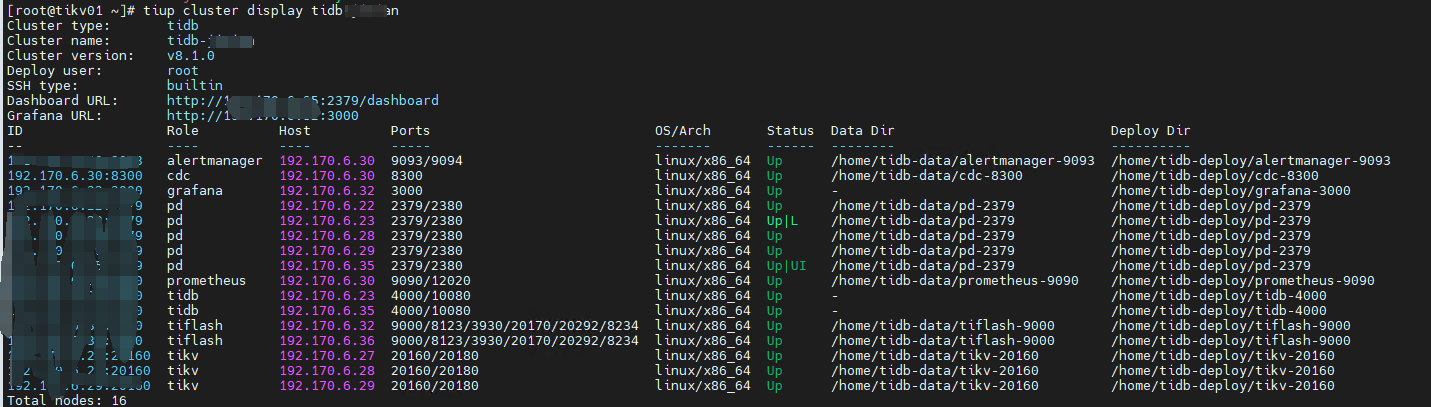Click data dir /home/tidb-data/alertmanager-9093

[x=962, y=161]
